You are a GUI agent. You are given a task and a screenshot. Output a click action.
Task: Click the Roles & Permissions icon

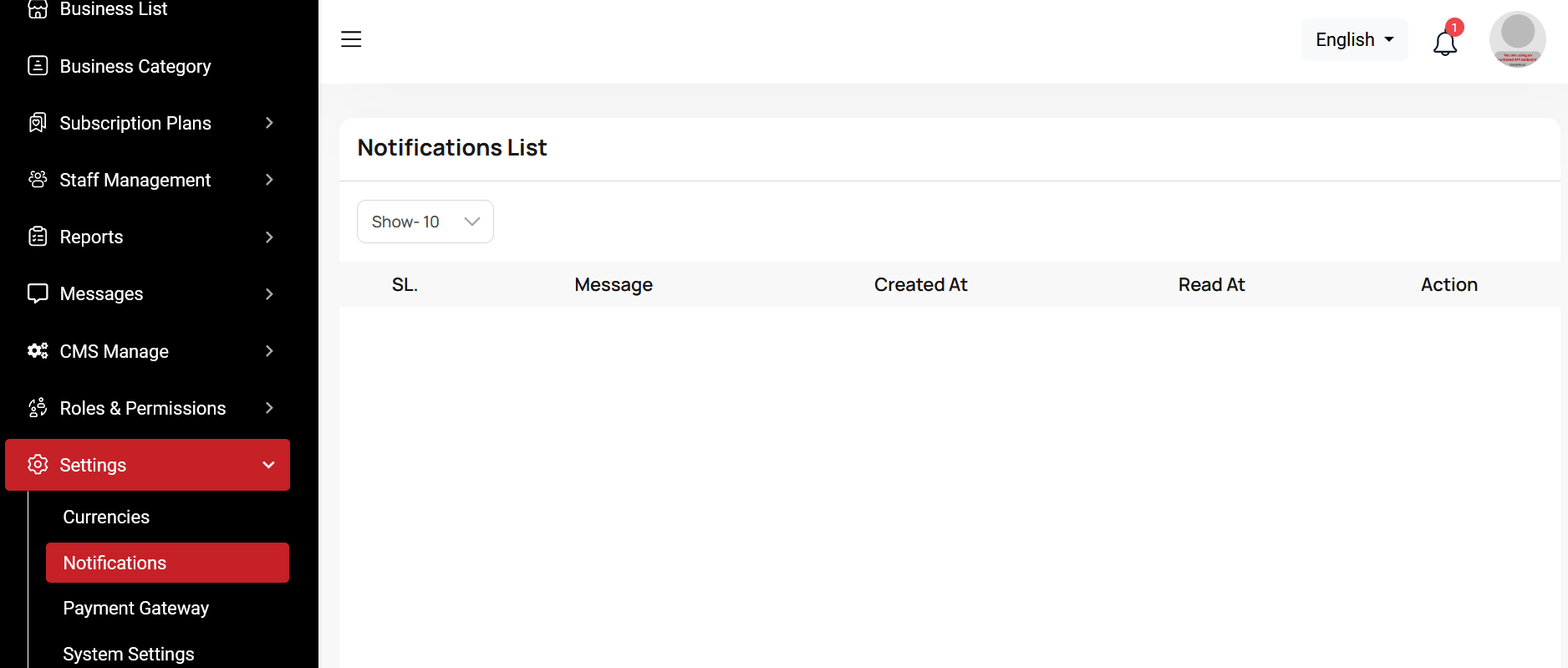[38, 408]
